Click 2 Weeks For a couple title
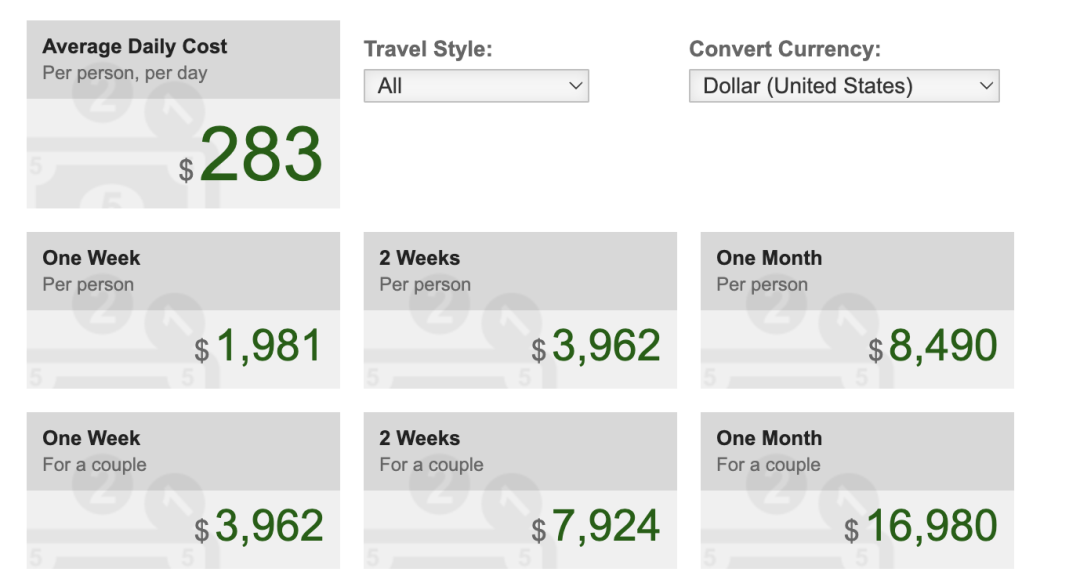 (x=419, y=438)
